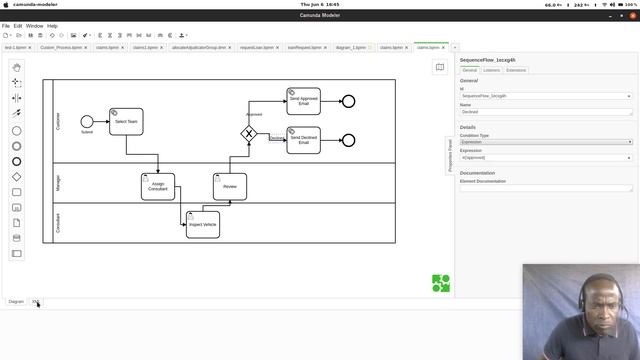This screenshot has height=360, width=640.
Task: Clear the Id field with its x button
Action: (629, 96)
